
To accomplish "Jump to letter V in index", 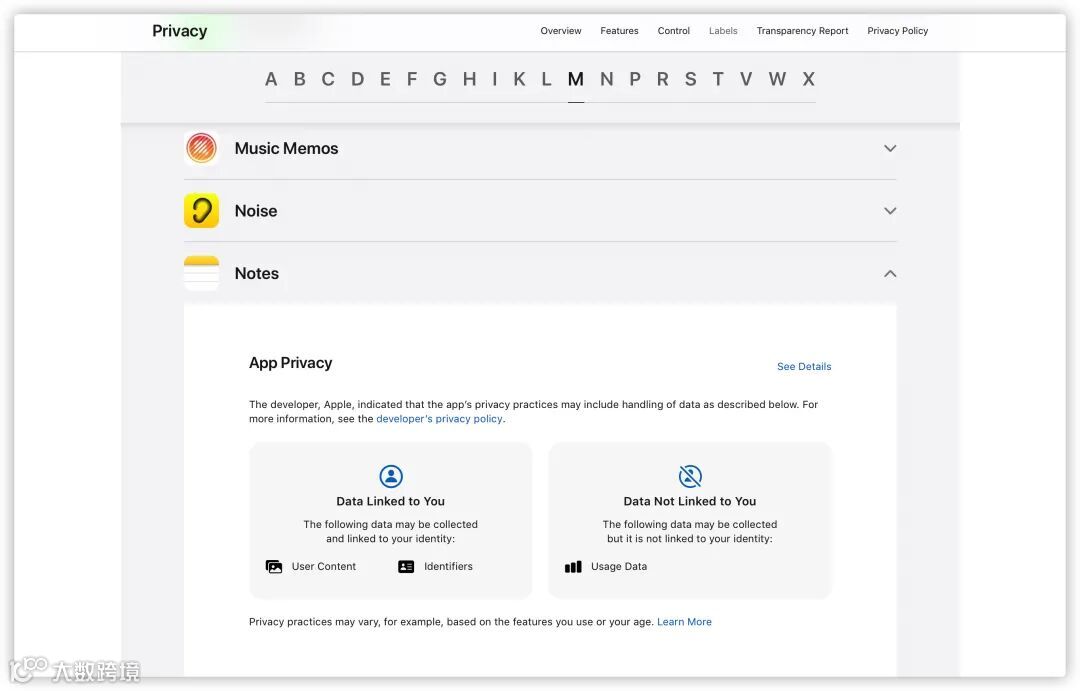I will [746, 79].
